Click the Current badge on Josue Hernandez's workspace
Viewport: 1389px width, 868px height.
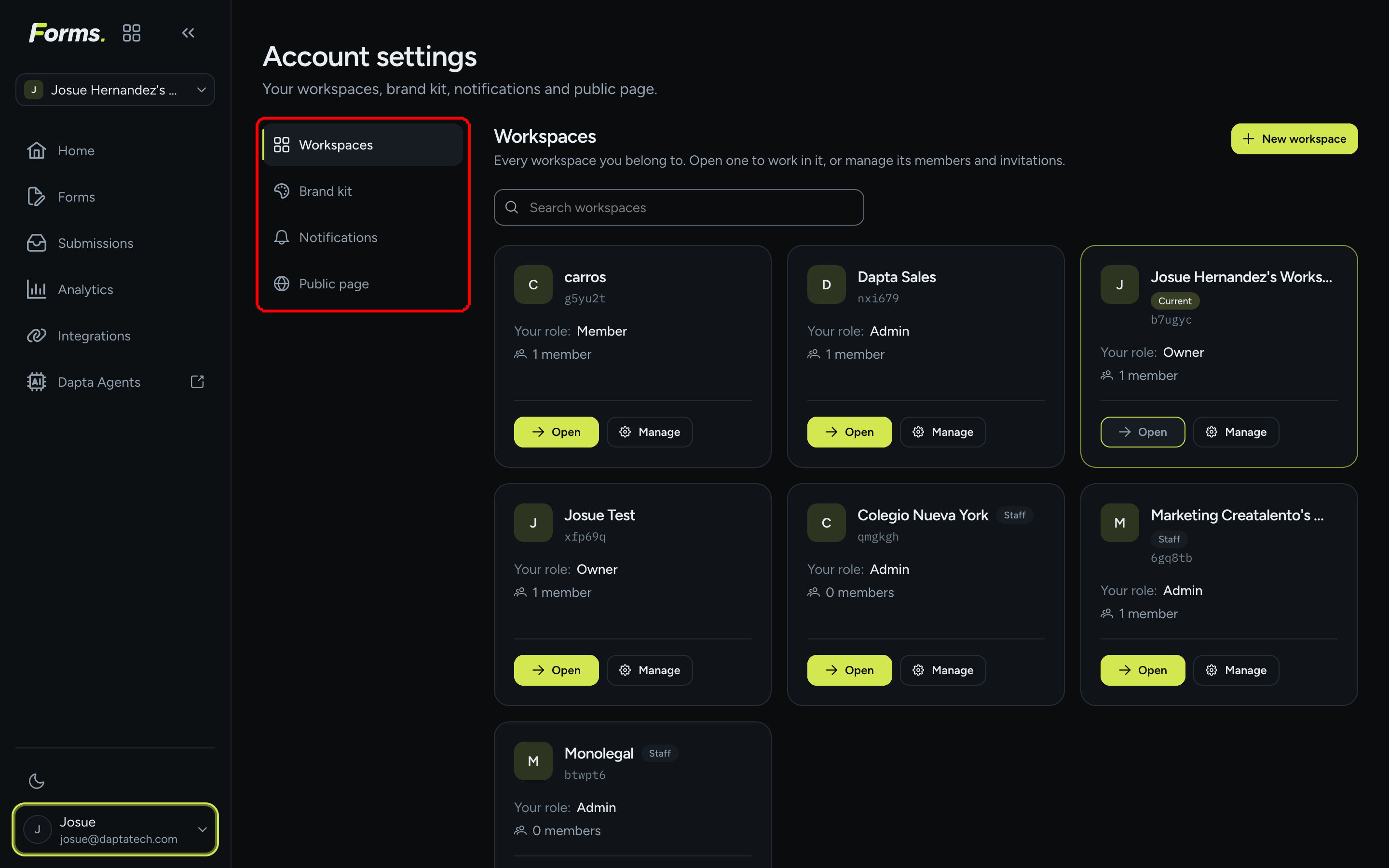coord(1175,301)
